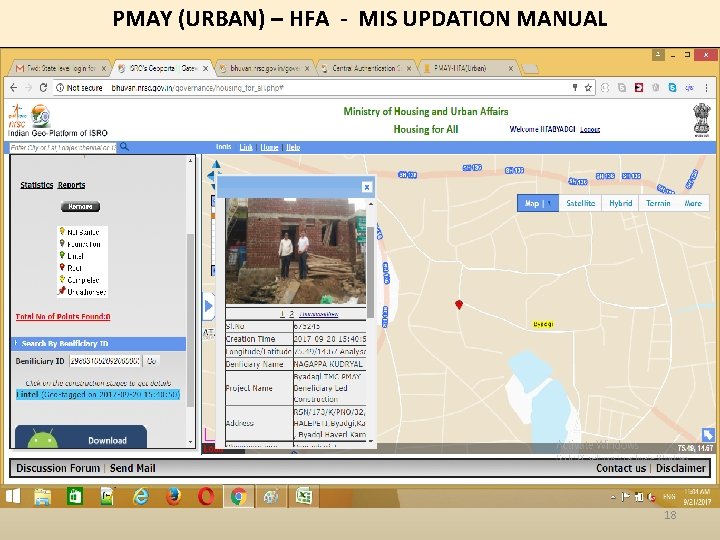
Task: Click the overview map icon at map corner
Action: pos(708,434)
